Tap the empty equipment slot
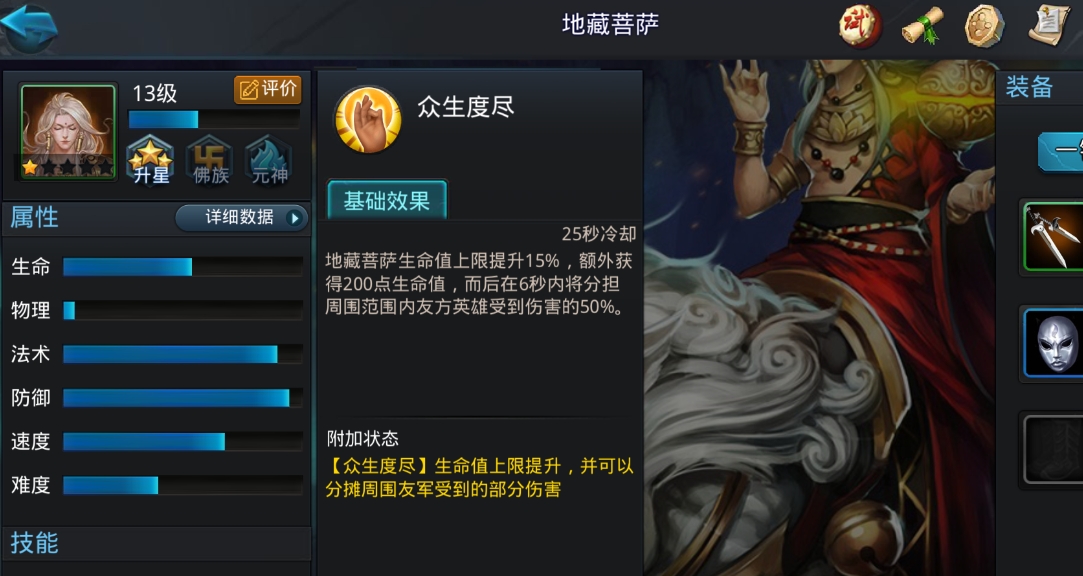 click(1053, 448)
